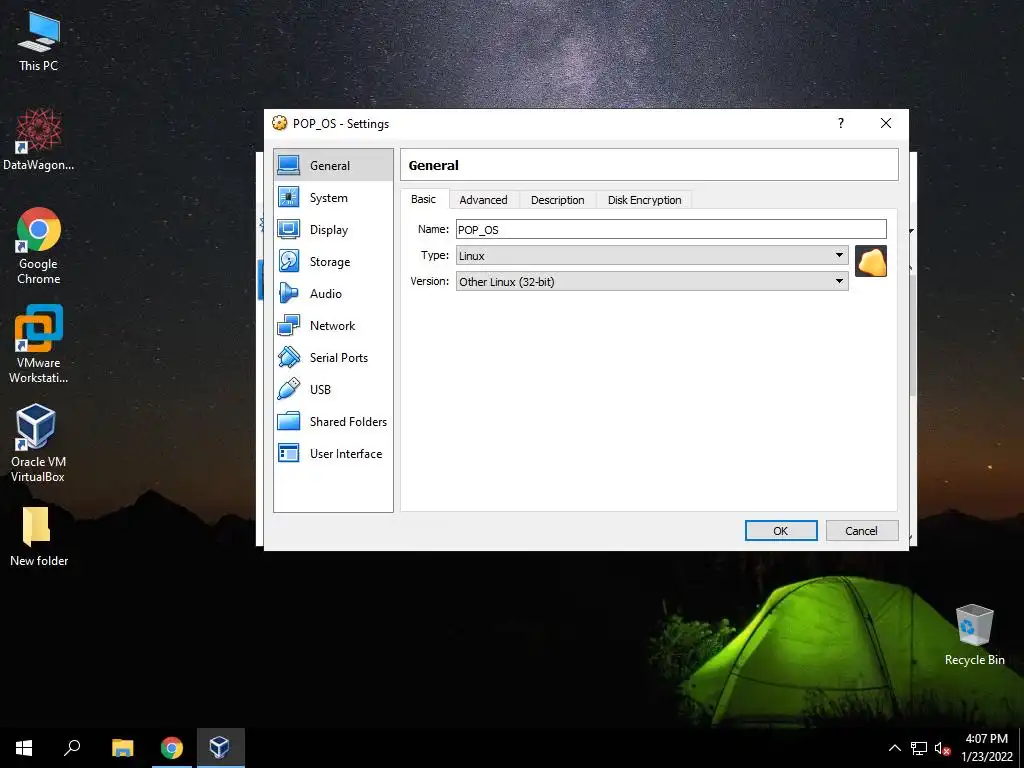
Task: Select the New folder desktop icon
Action: coord(39,536)
